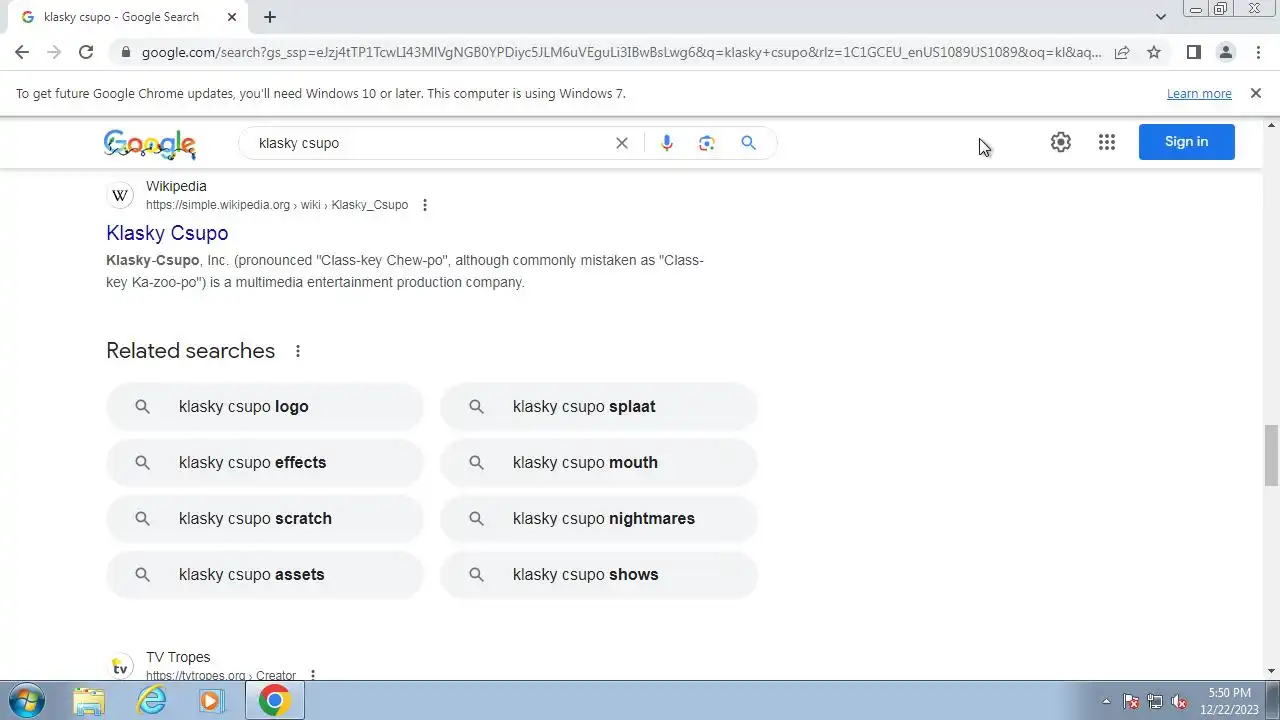Image resolution: width=1280 pixels, height=720 pixels.
Task: Share this page via address bar icon
Action: 1122,52
